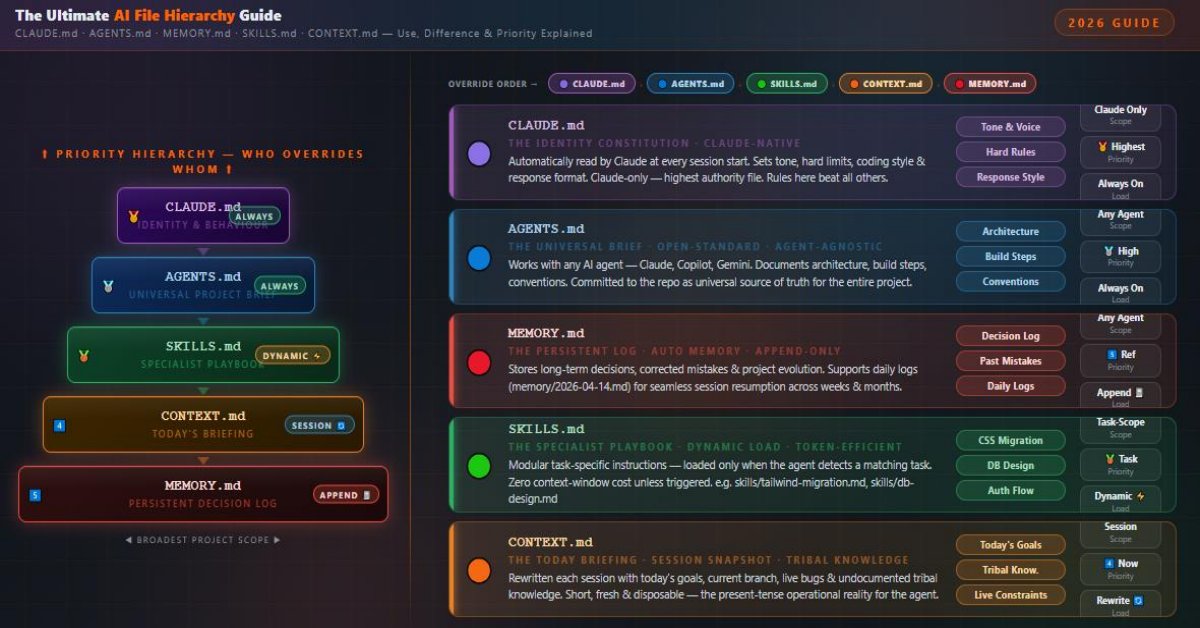Click the Always On load box in the CLAUDE.md card
Viewport: 1200px width, 628px height.
point(1120,188)
